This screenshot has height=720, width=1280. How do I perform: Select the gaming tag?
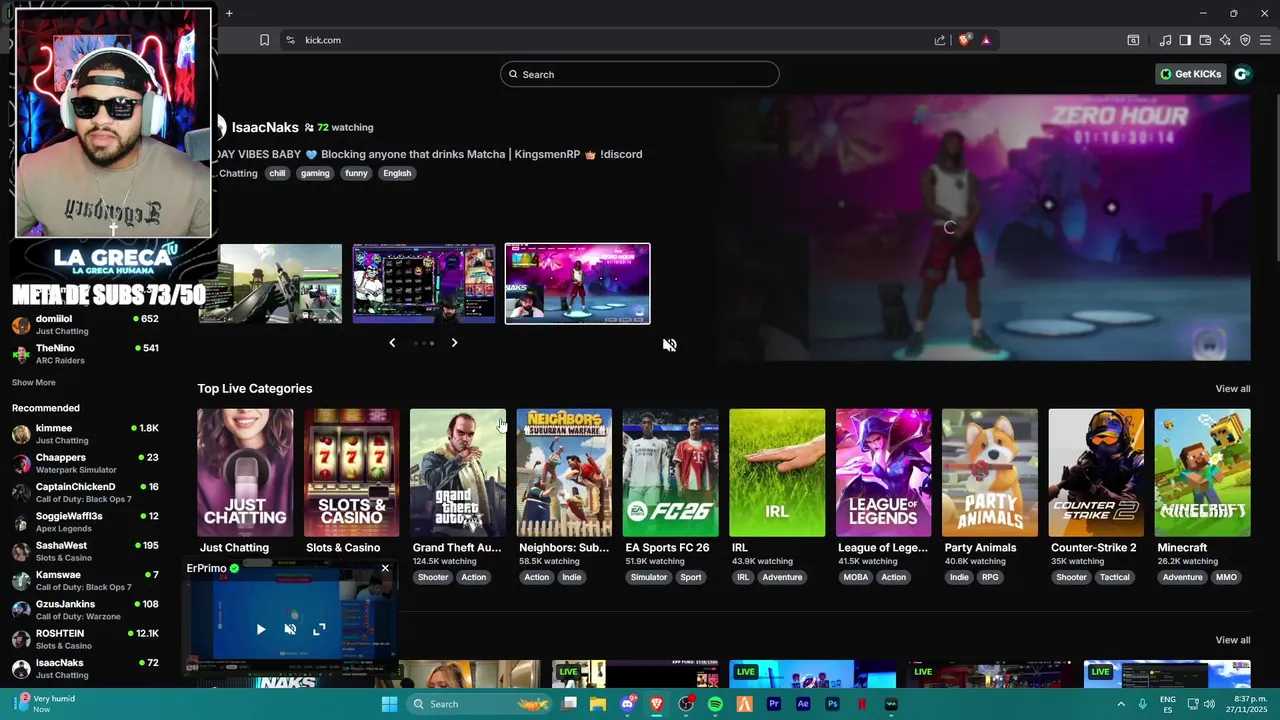(315, 173)
